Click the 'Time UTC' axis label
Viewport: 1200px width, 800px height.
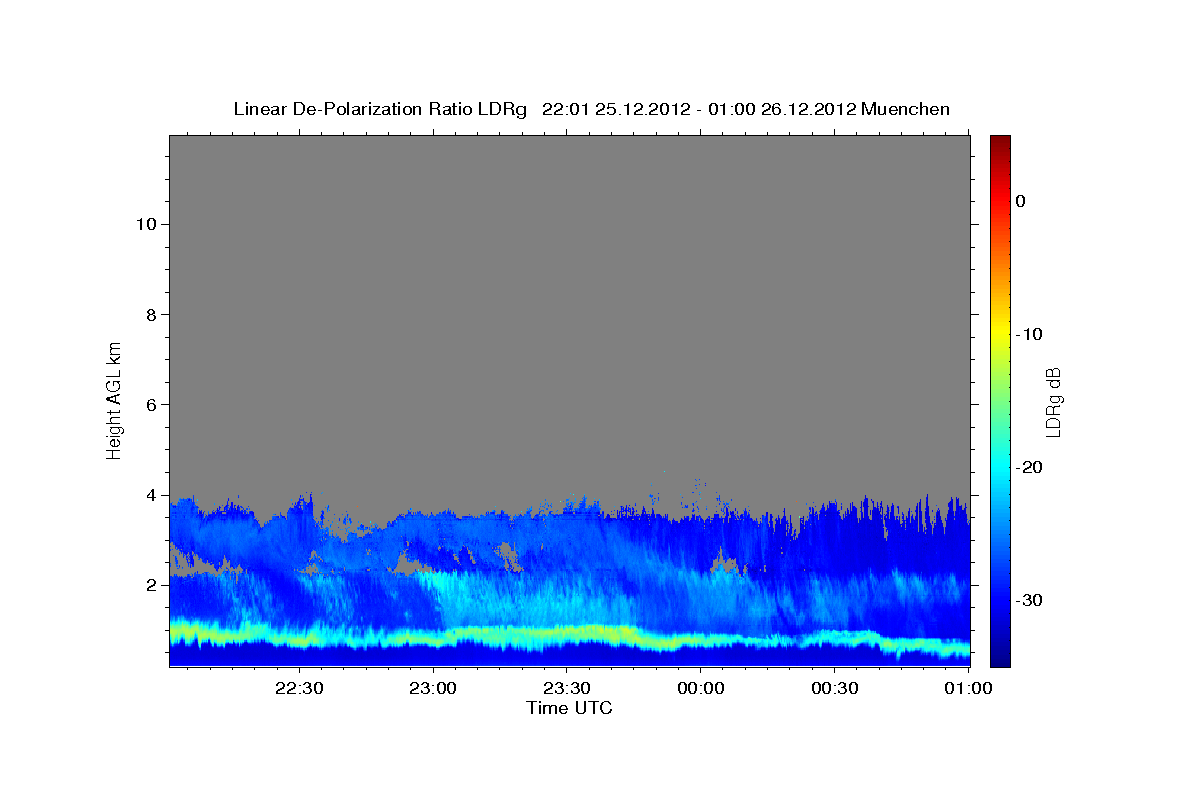point(569,708)
